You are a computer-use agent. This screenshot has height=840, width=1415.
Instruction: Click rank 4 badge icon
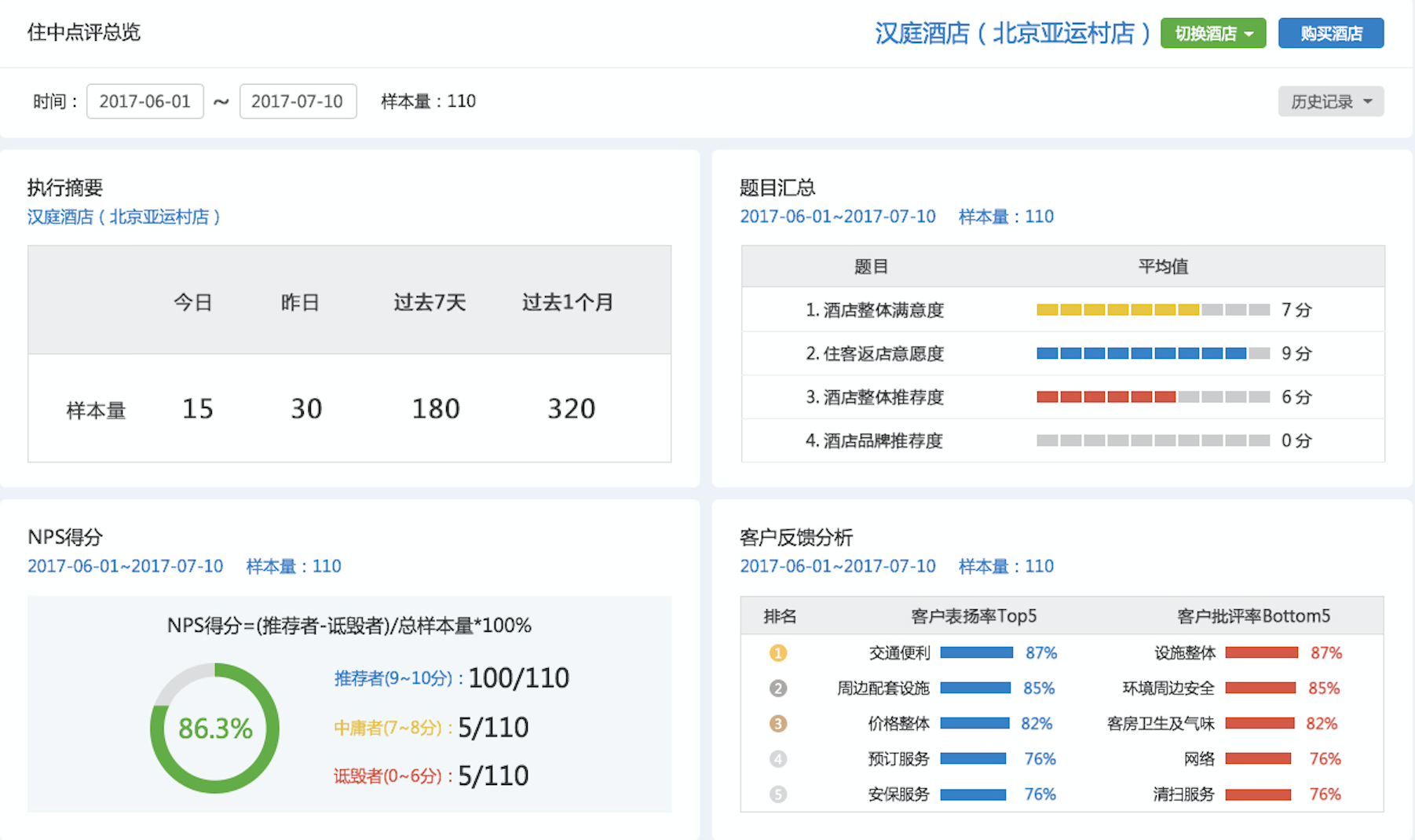click(x=778, y=759)
